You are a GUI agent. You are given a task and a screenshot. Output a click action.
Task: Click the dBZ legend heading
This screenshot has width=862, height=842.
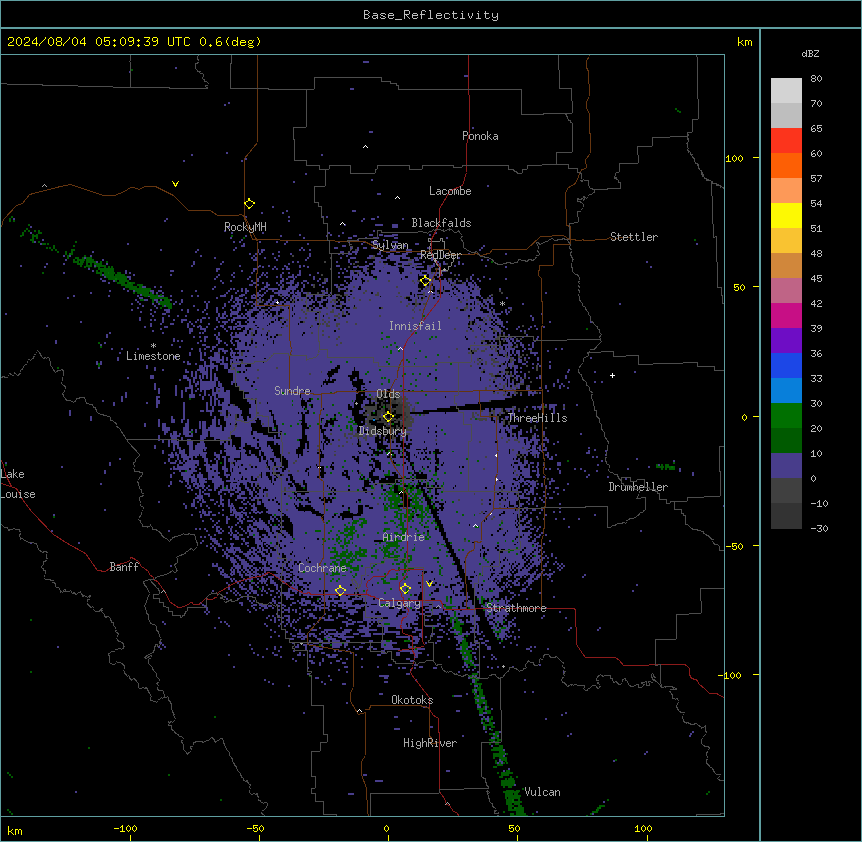810,53
